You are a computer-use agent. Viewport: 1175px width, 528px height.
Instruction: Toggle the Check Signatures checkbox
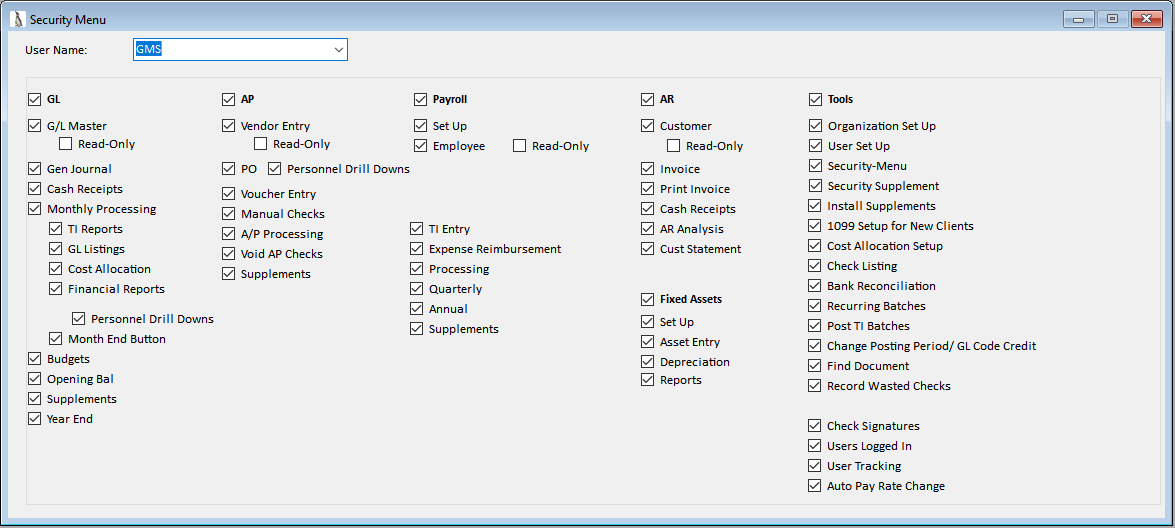815,425
